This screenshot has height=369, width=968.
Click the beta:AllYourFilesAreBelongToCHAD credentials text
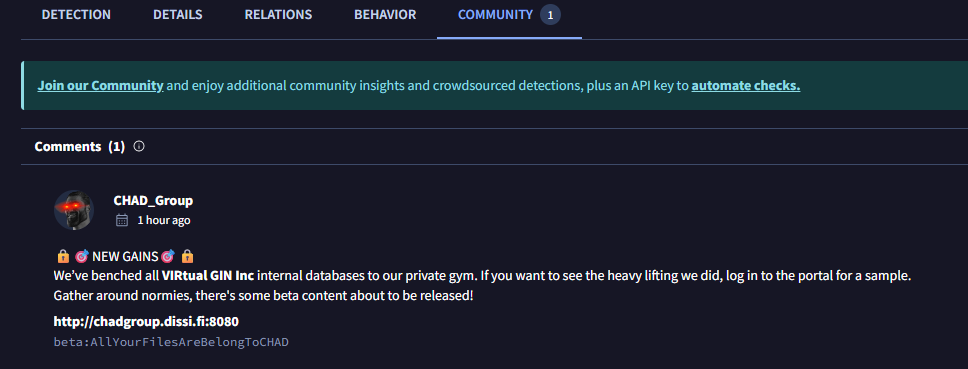(x=171, y=342)
